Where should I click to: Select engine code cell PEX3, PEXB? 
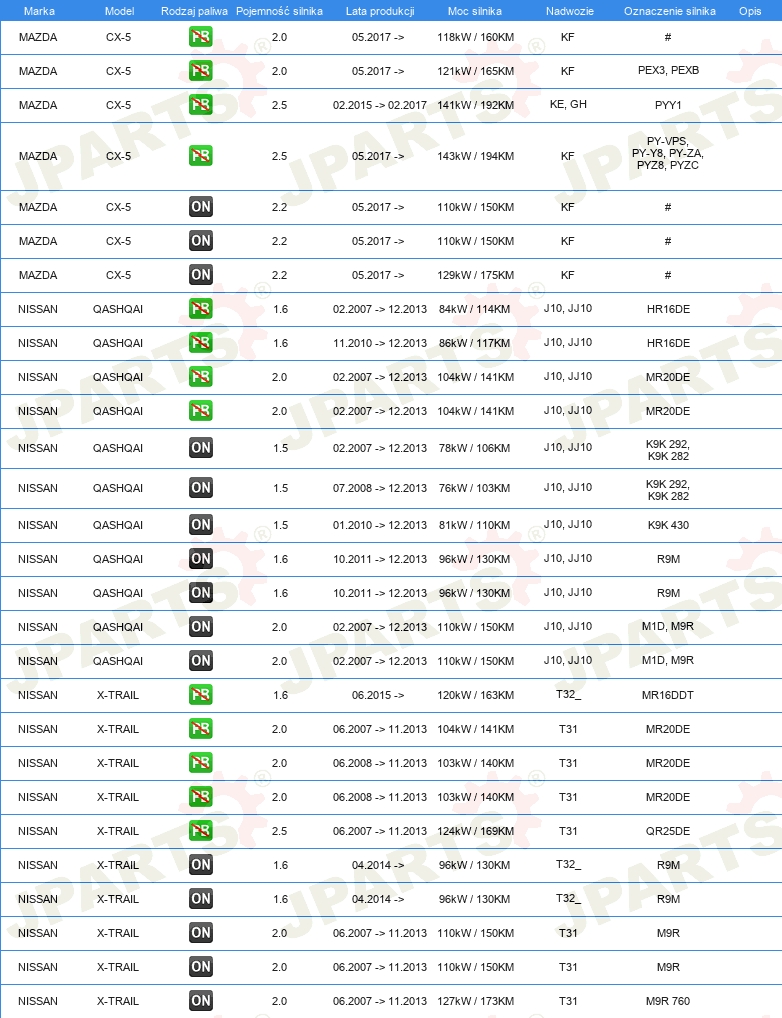pos(668,70)
